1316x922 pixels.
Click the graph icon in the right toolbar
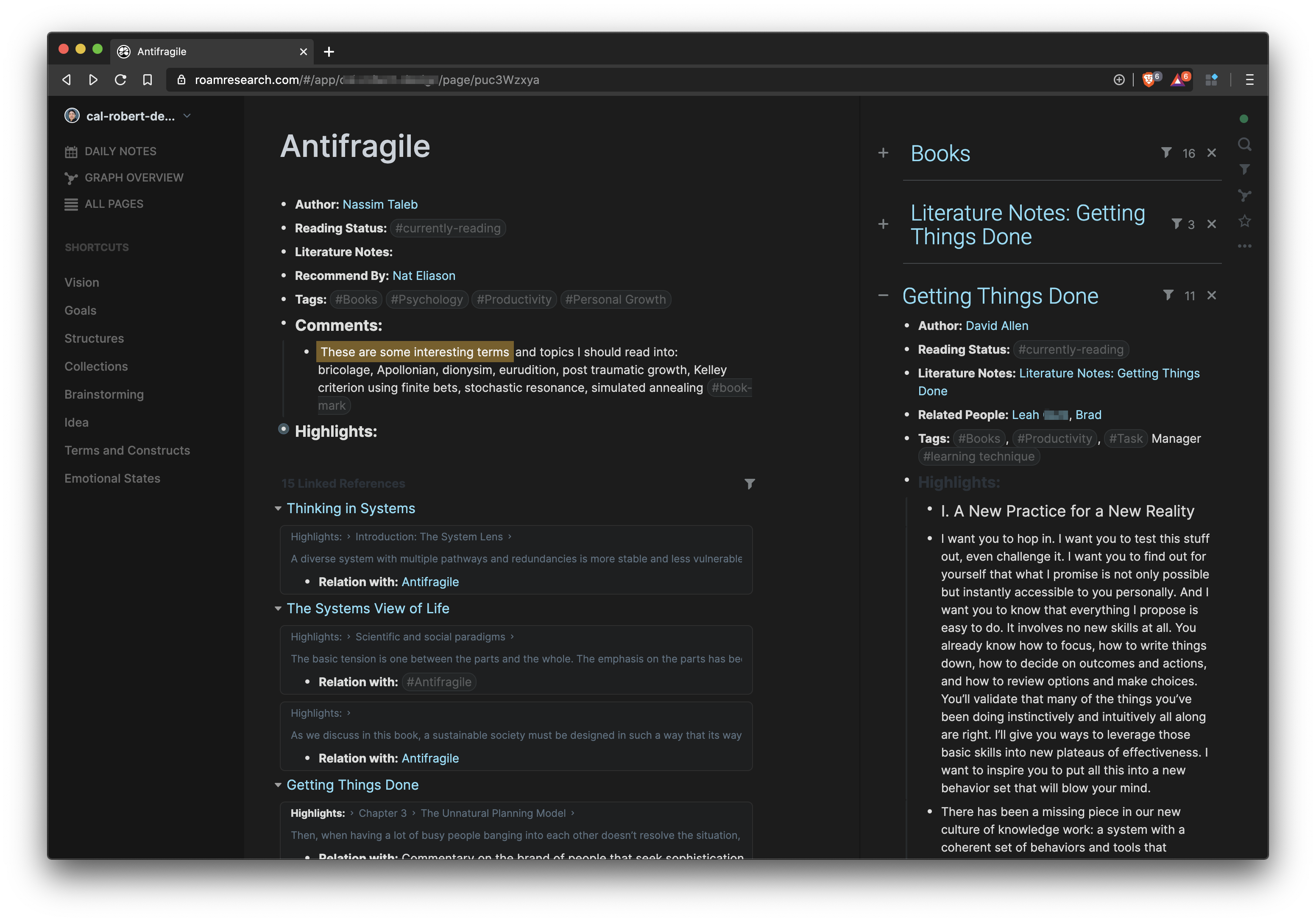pos(1244,196)
